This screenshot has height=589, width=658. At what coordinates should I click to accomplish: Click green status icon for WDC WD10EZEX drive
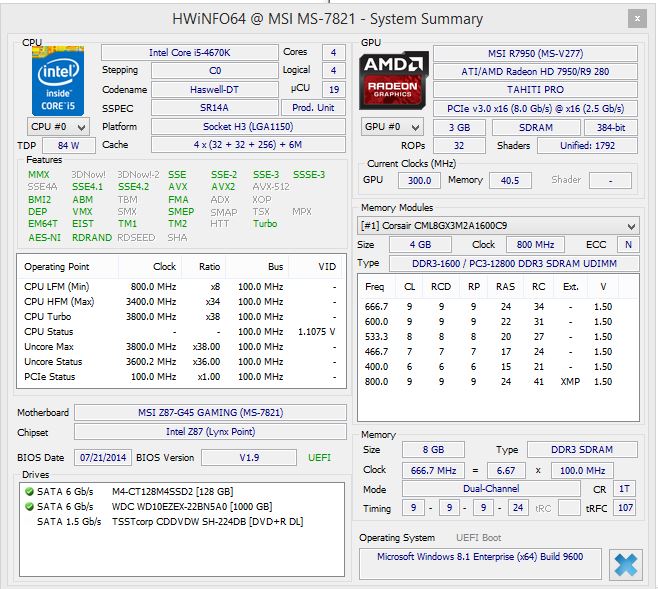pyautogui.click(x=29, y=506)
